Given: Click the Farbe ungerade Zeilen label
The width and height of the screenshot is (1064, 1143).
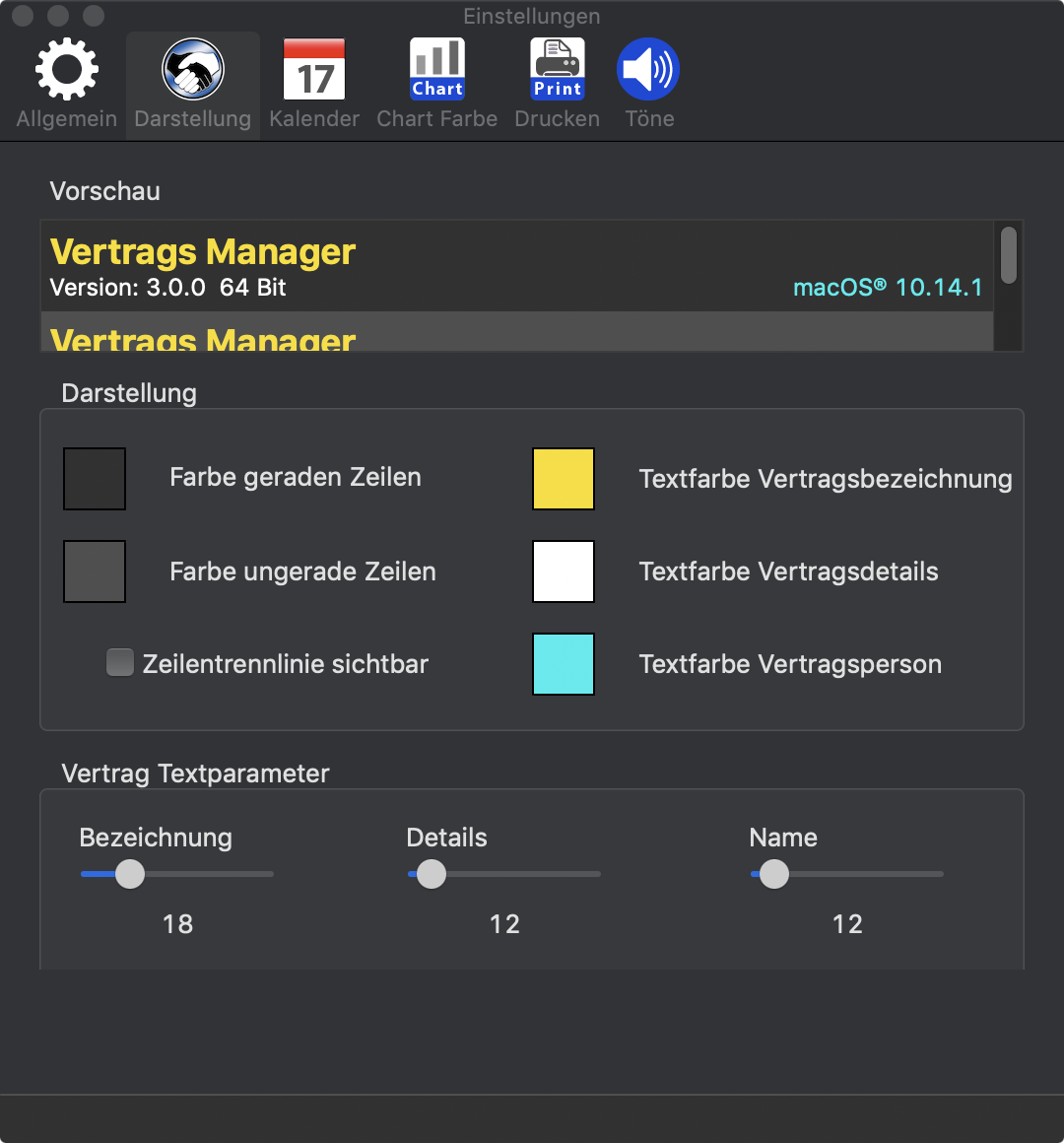Looking at the screenshot, I should [302, 571].
